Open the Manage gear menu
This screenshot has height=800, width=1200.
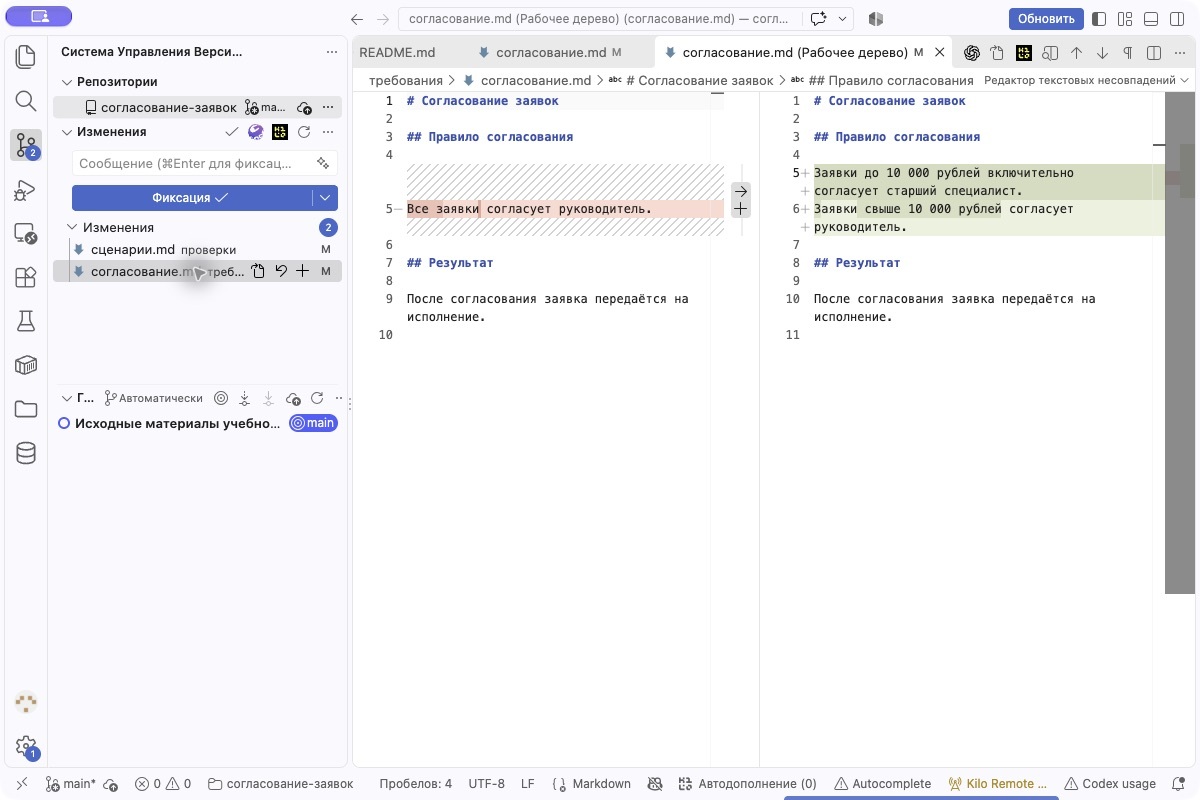click(x=26, y=746)
